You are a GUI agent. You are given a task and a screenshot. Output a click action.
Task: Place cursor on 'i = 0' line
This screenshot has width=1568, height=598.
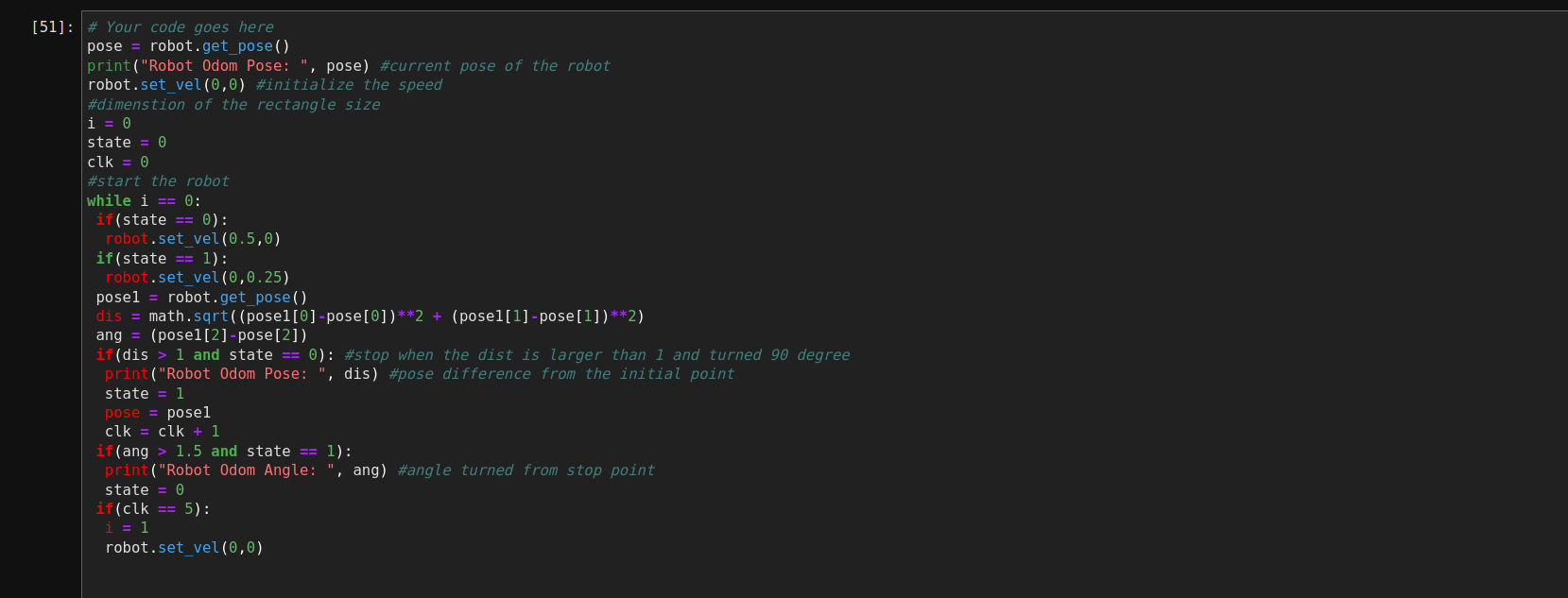[x=109, y=124]
